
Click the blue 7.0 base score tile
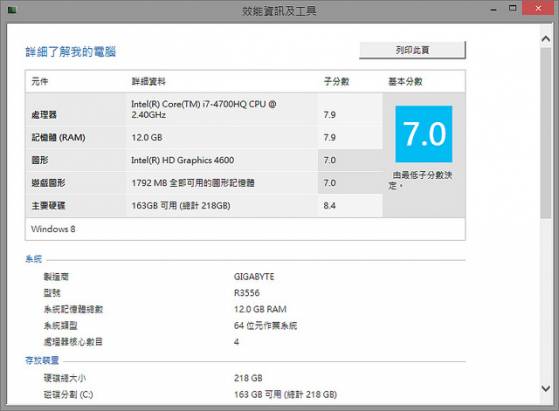pos(424,134)
